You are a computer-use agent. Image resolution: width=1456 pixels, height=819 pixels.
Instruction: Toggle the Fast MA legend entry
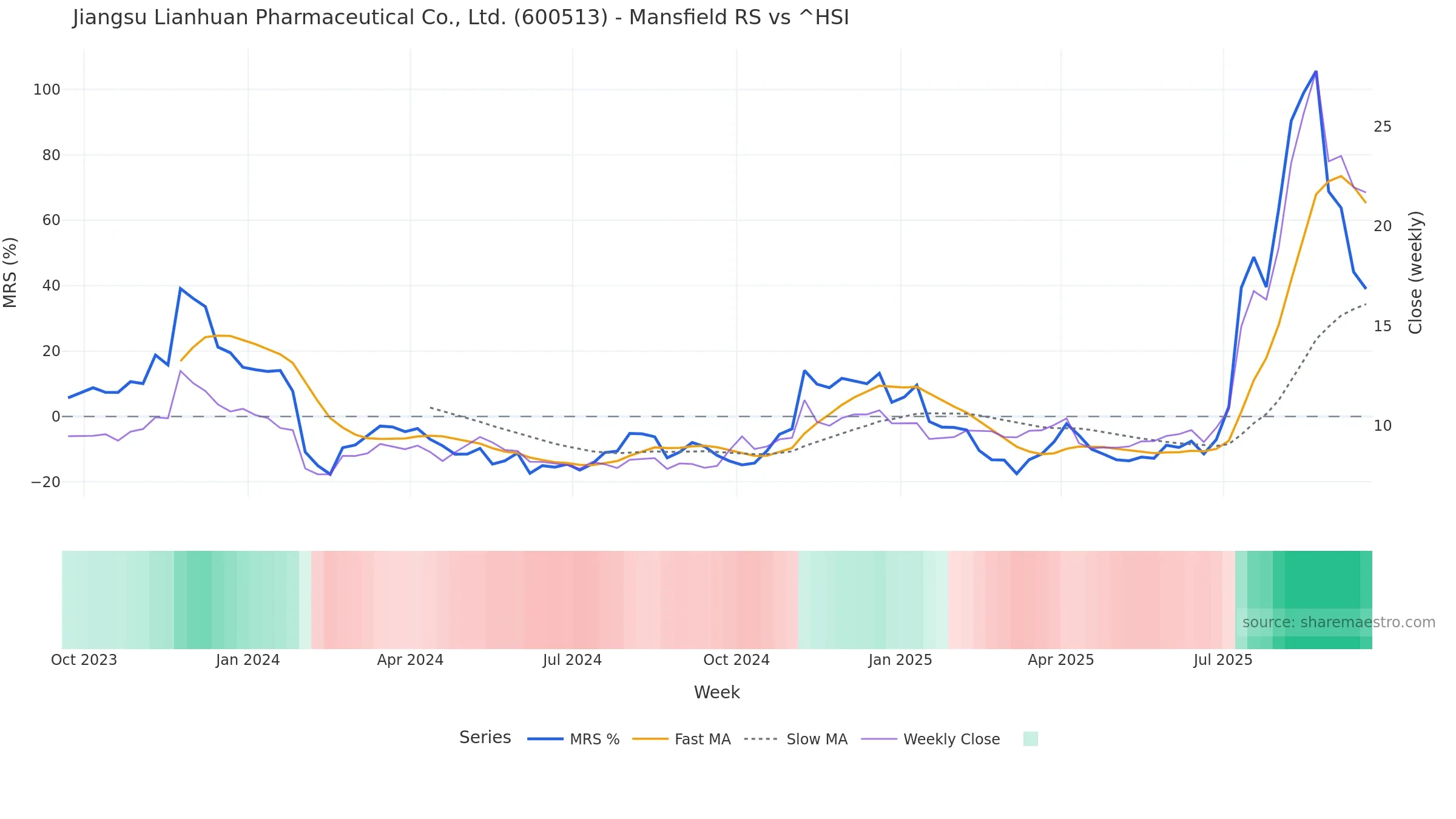click(x=681, y=739)
